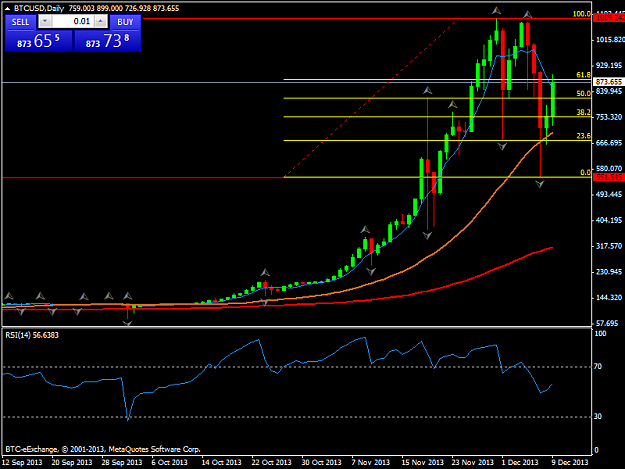Screen dimensions: 625x469
Task: Click the 493.445 price axis value
Action: pyautogui.click(x=610, y=194)
